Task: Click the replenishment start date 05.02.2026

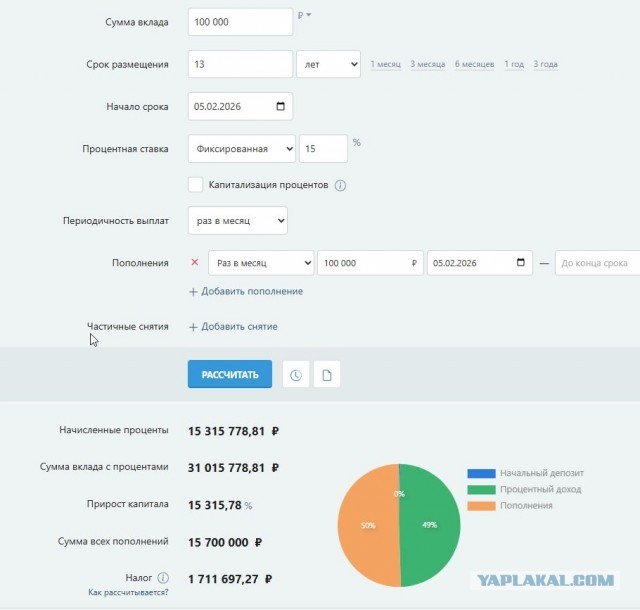Action: [480, 263]
